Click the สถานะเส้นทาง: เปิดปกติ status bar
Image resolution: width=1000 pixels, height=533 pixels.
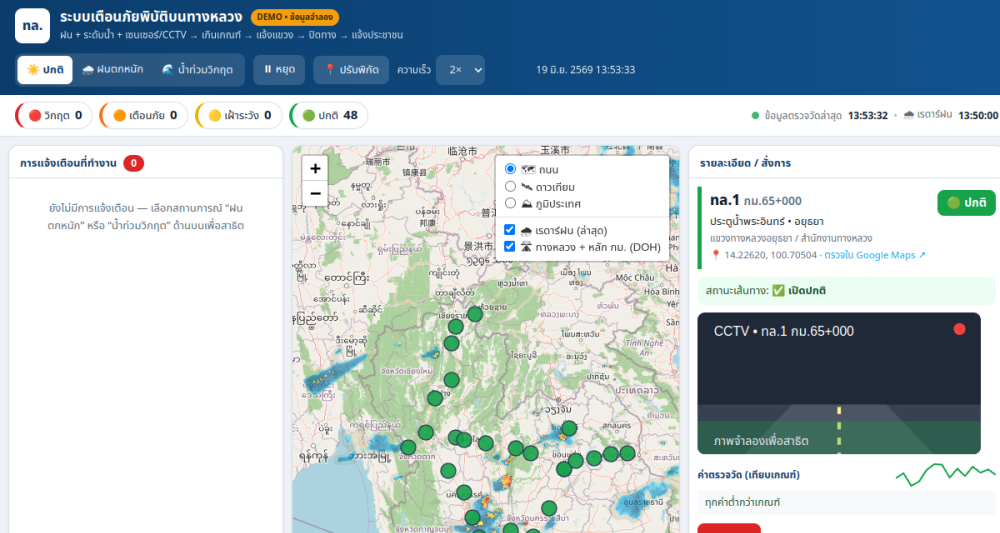[x=846, y=290]
